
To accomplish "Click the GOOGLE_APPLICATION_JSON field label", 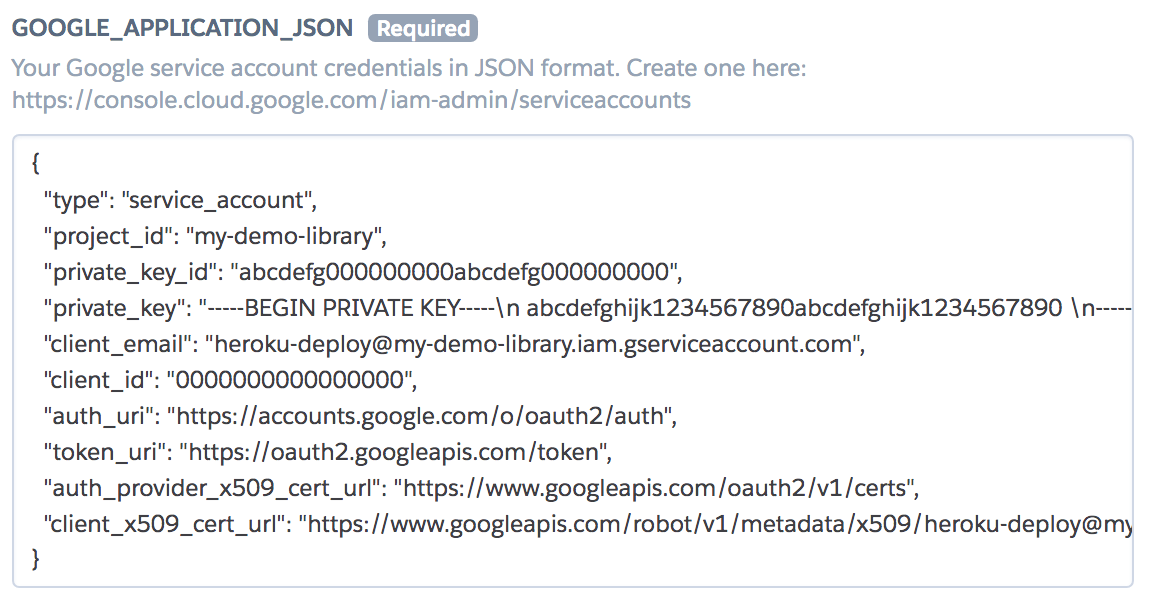I will point(183,28).
